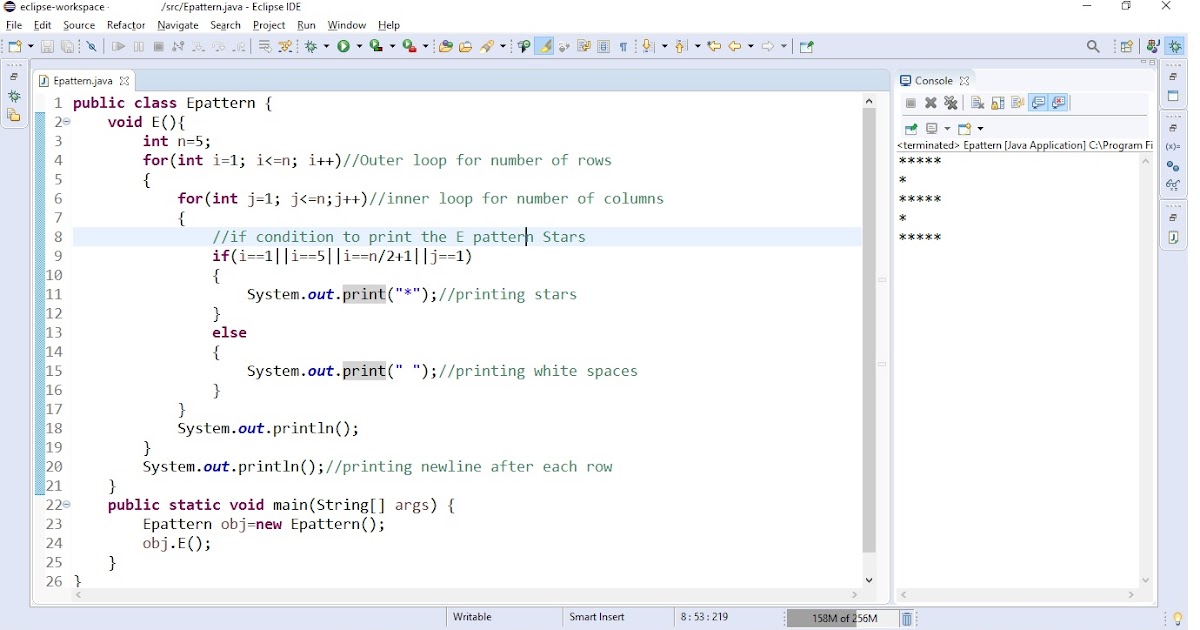Select the Java perspective icon
The width and height of the screenshot is (1200, 630).
click(x=1152, y=46)
